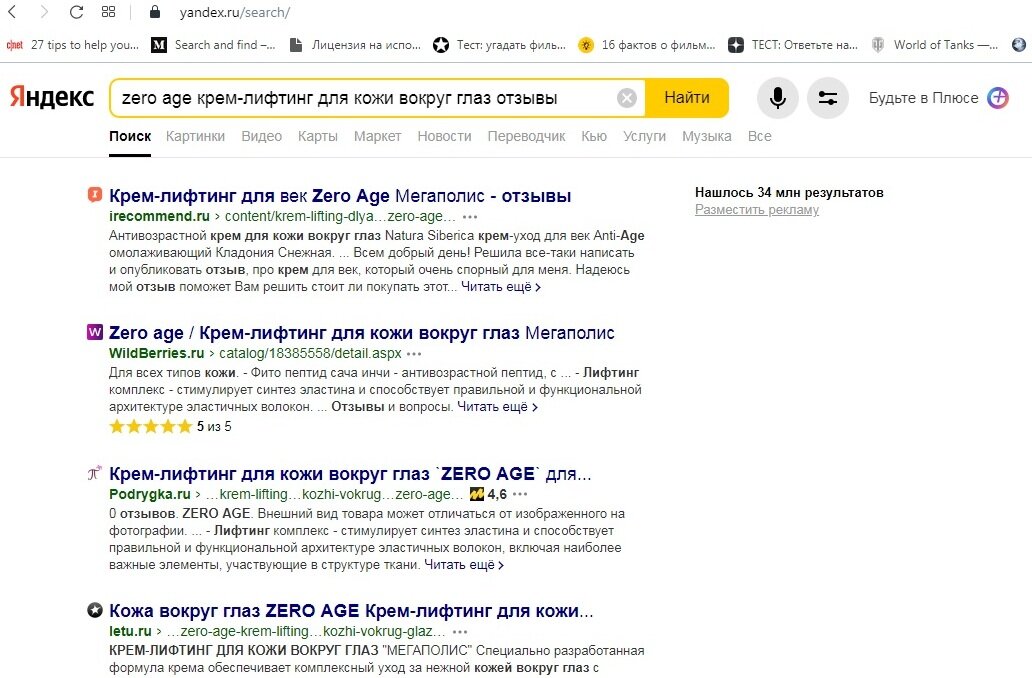Viewport: 1032px width, 678px height.
Task: Click the letu.ru domain link
Action: (x=130, y=631)
